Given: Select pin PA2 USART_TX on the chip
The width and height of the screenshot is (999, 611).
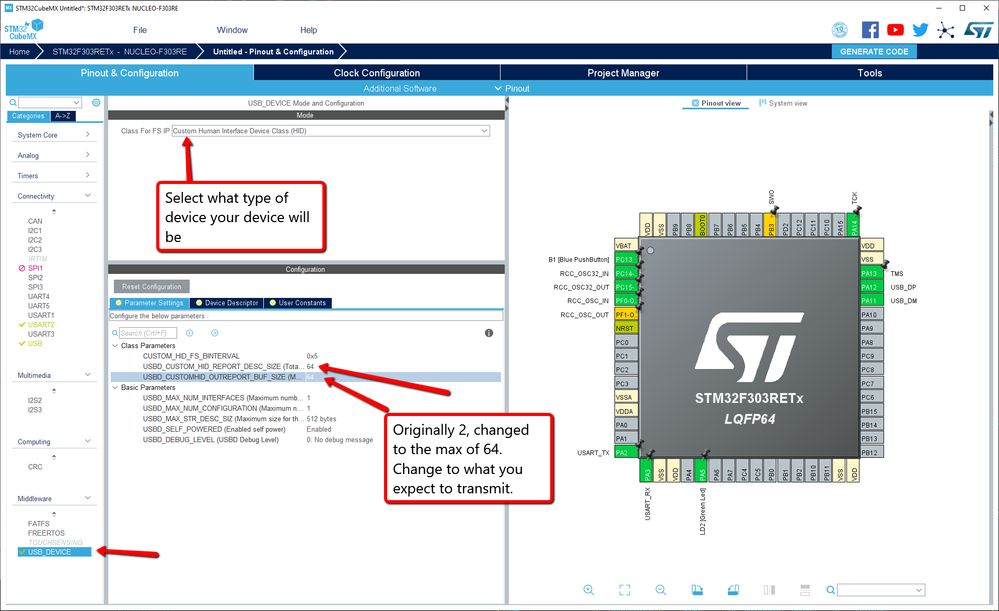Looking at the screenshot, I should [626, 452].
